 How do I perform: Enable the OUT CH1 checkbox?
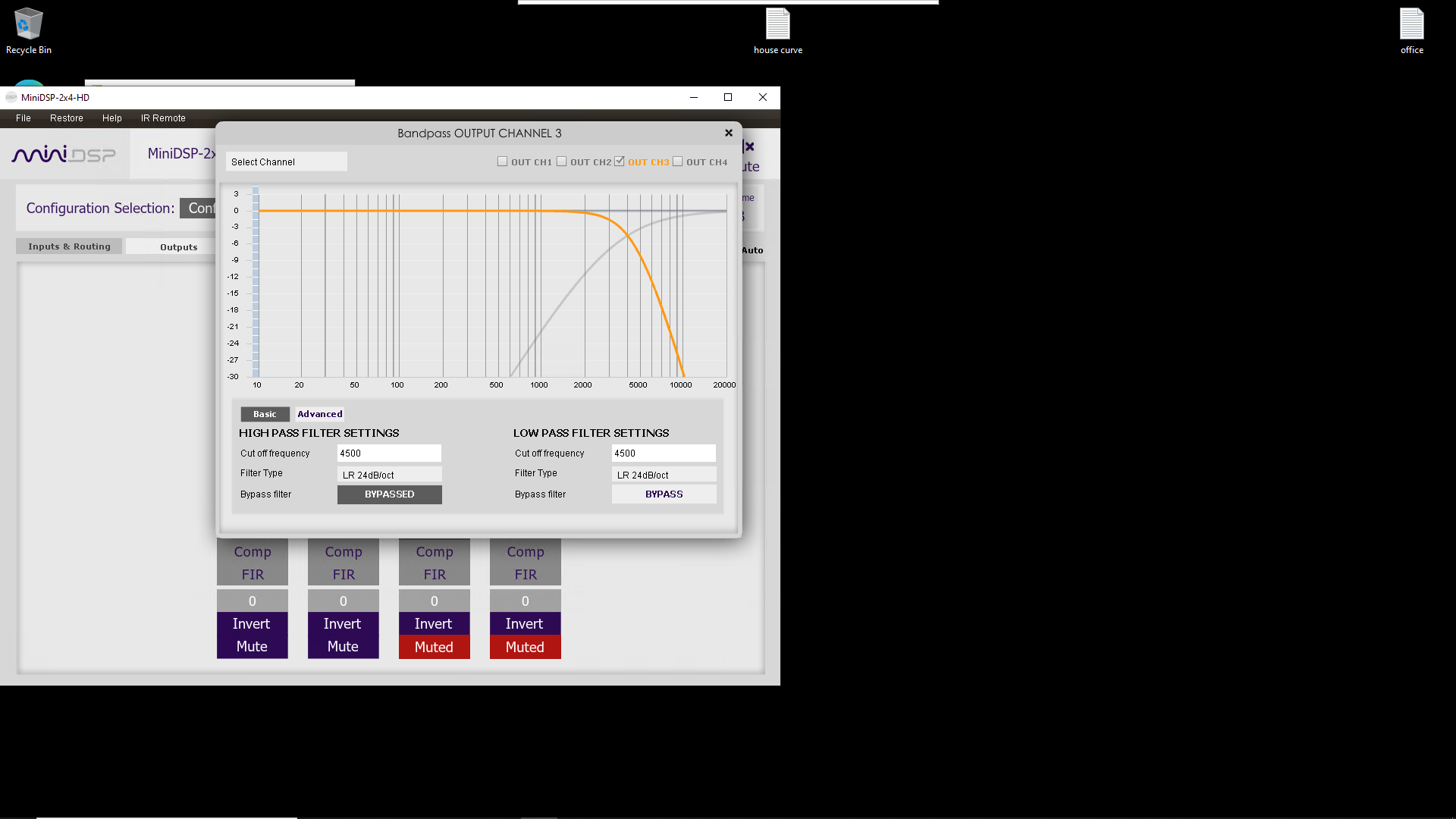(502, 162)
